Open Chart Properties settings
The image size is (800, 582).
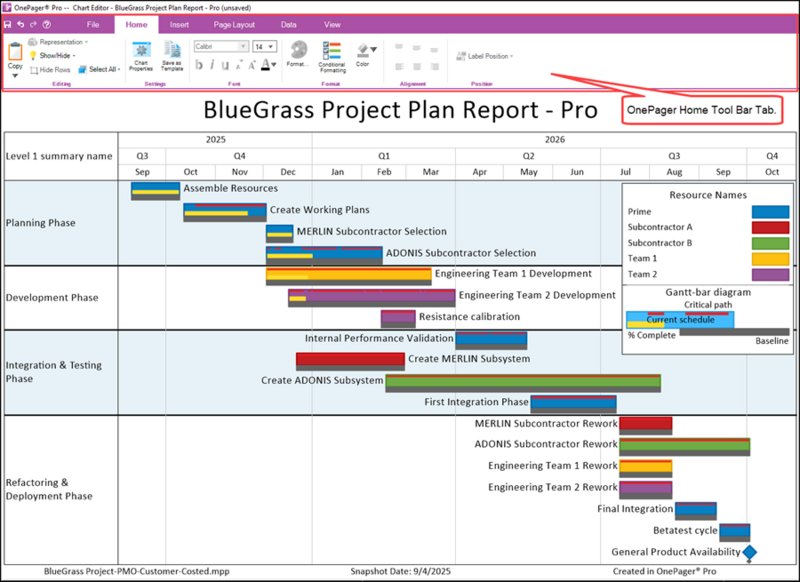(141, 56)
